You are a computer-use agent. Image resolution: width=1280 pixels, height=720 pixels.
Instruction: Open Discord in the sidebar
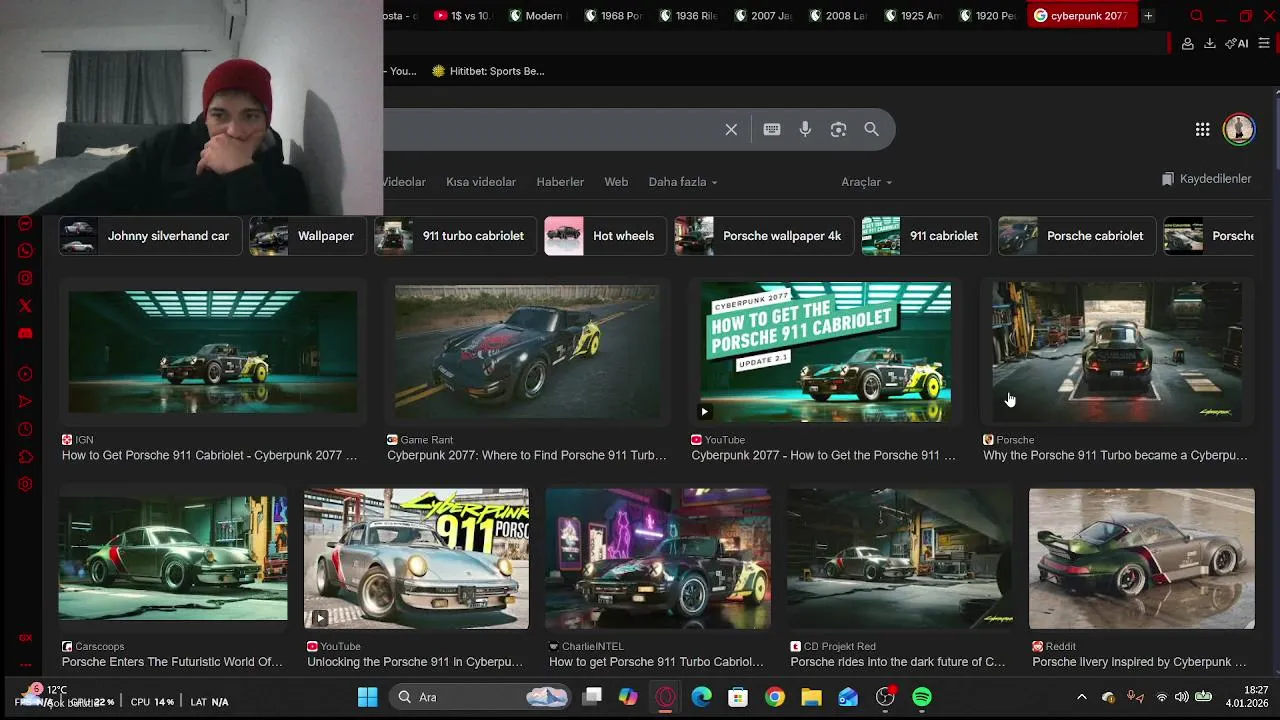click(x=25, y=333)
